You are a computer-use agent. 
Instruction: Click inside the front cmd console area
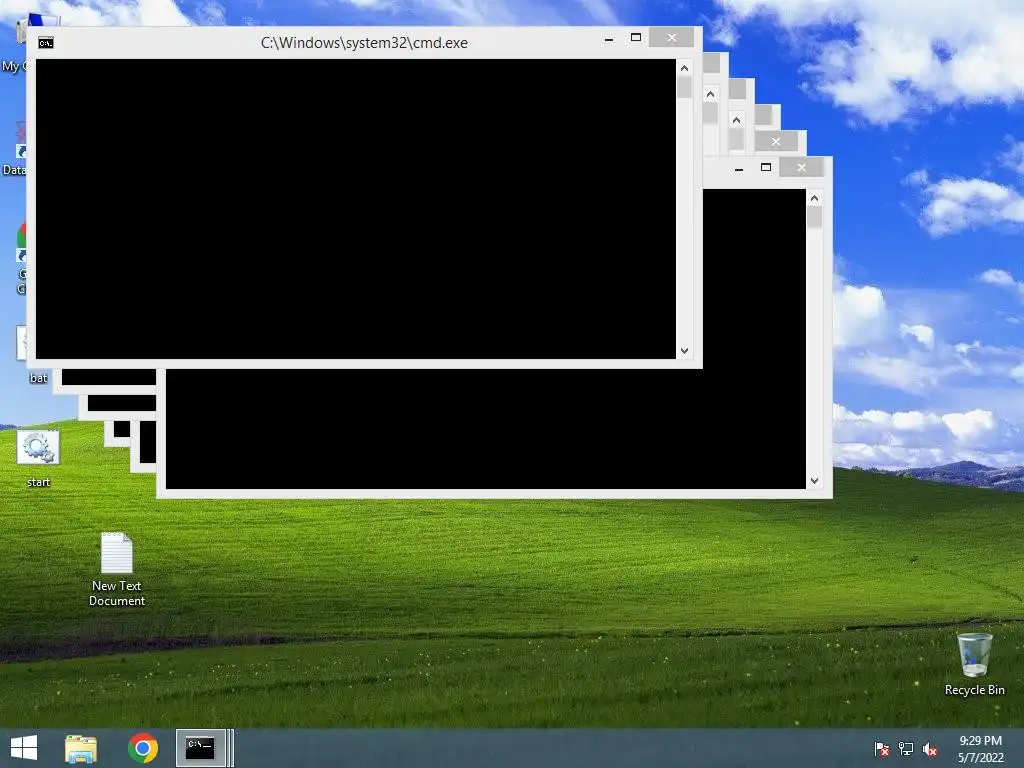355,209
